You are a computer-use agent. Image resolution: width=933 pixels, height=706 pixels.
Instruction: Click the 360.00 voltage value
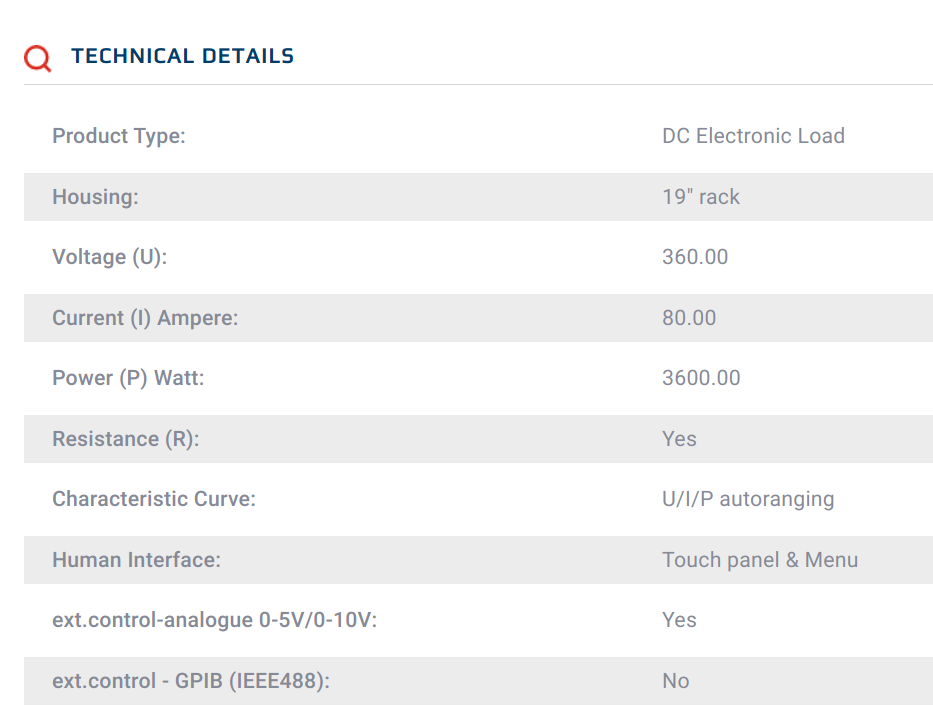695,257
